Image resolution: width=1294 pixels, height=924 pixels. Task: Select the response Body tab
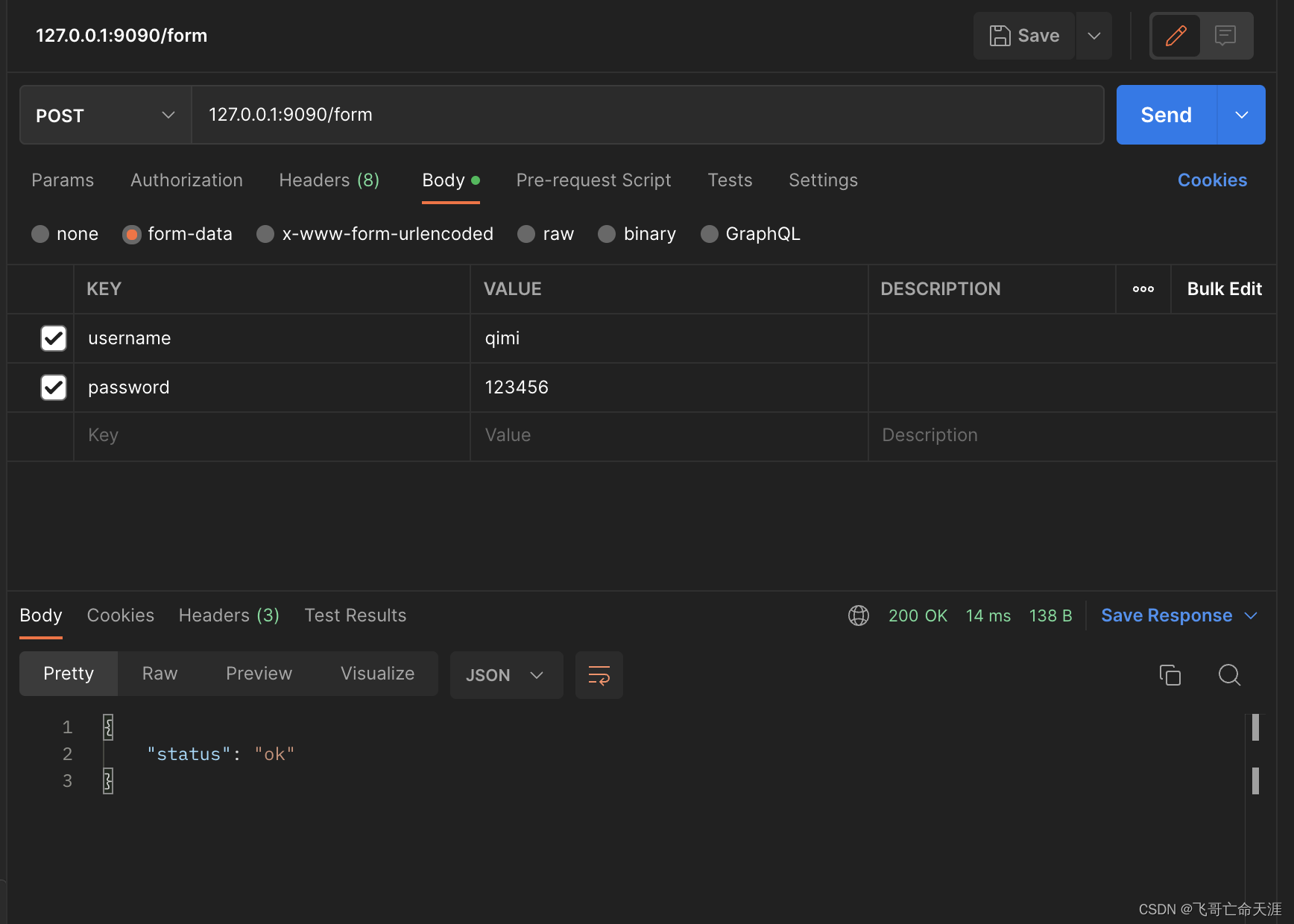pyautogui.click(x=41, y=616)
